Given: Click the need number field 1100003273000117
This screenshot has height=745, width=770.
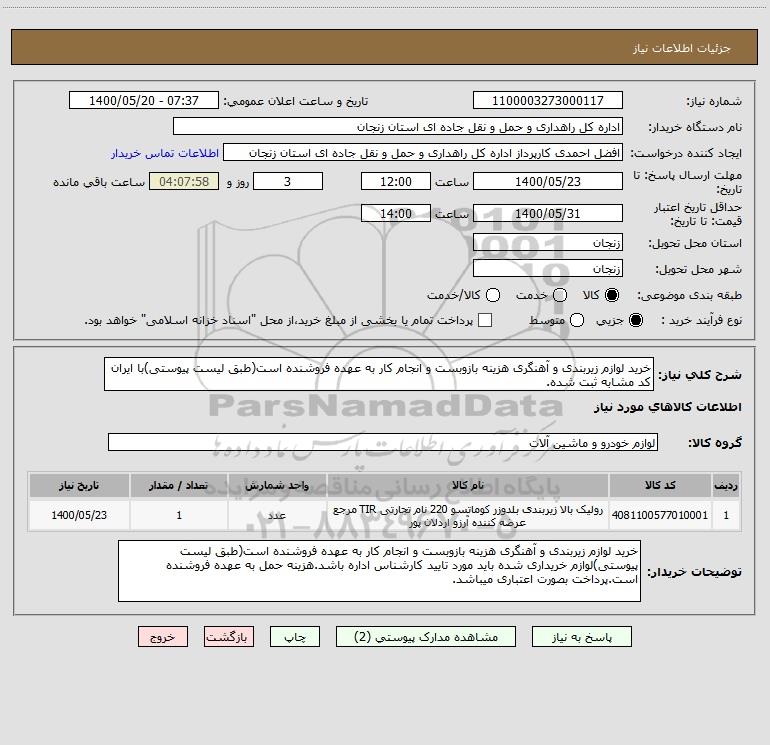Looking at the screenshot, I should [x=548, y=101].
